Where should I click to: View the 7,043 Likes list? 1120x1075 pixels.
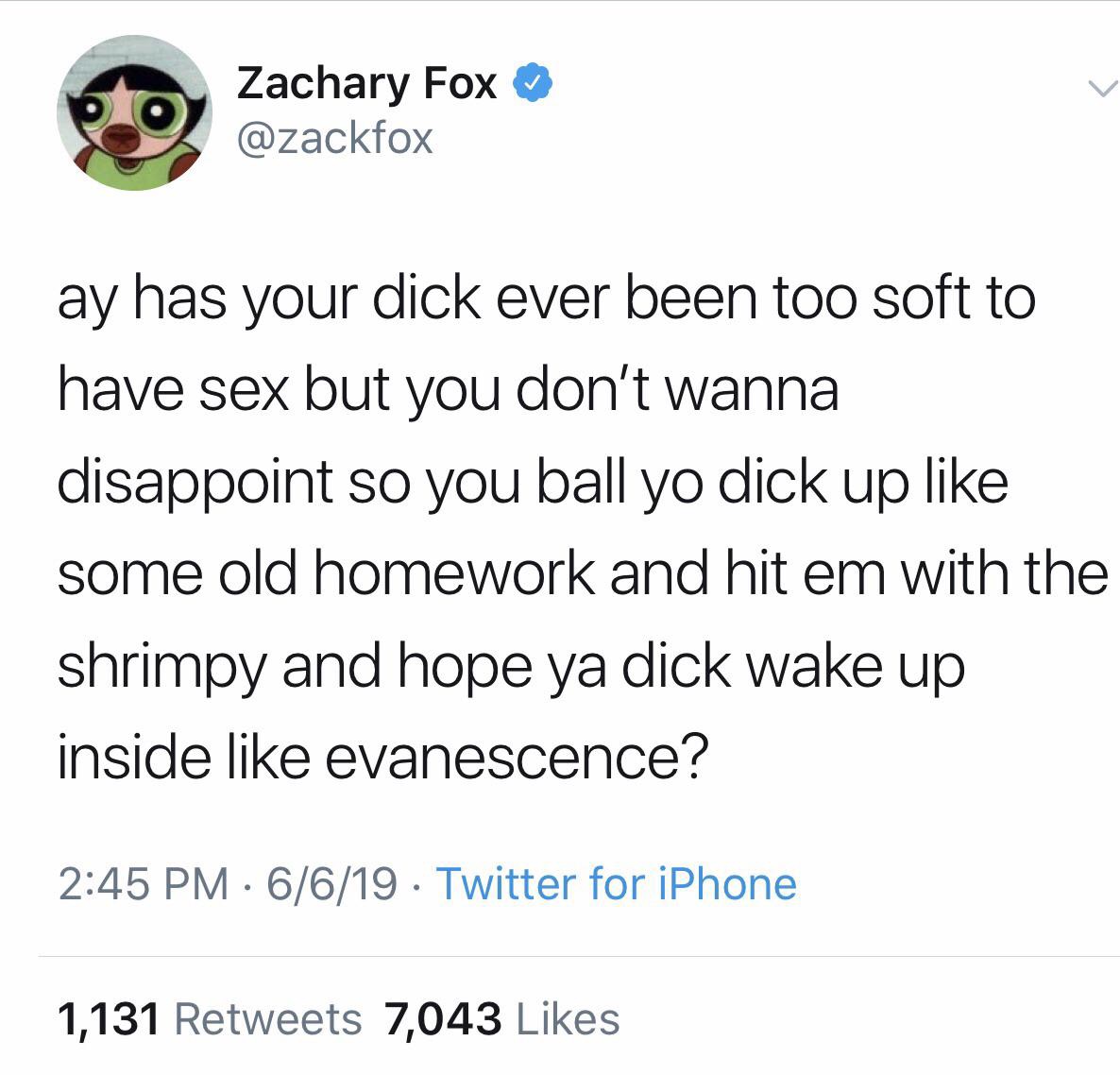(x=501, y=1019)
